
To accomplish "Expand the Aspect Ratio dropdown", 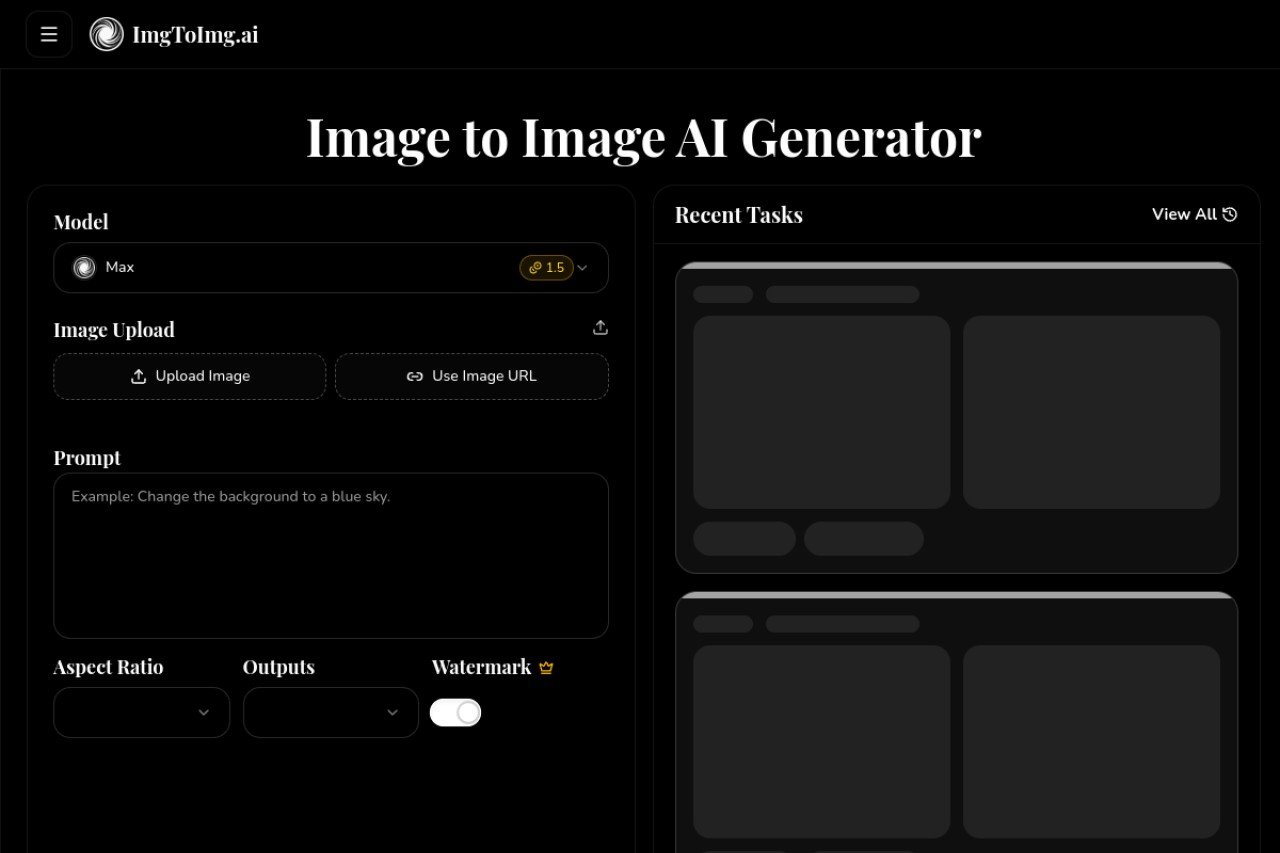I will click(142, 712).
